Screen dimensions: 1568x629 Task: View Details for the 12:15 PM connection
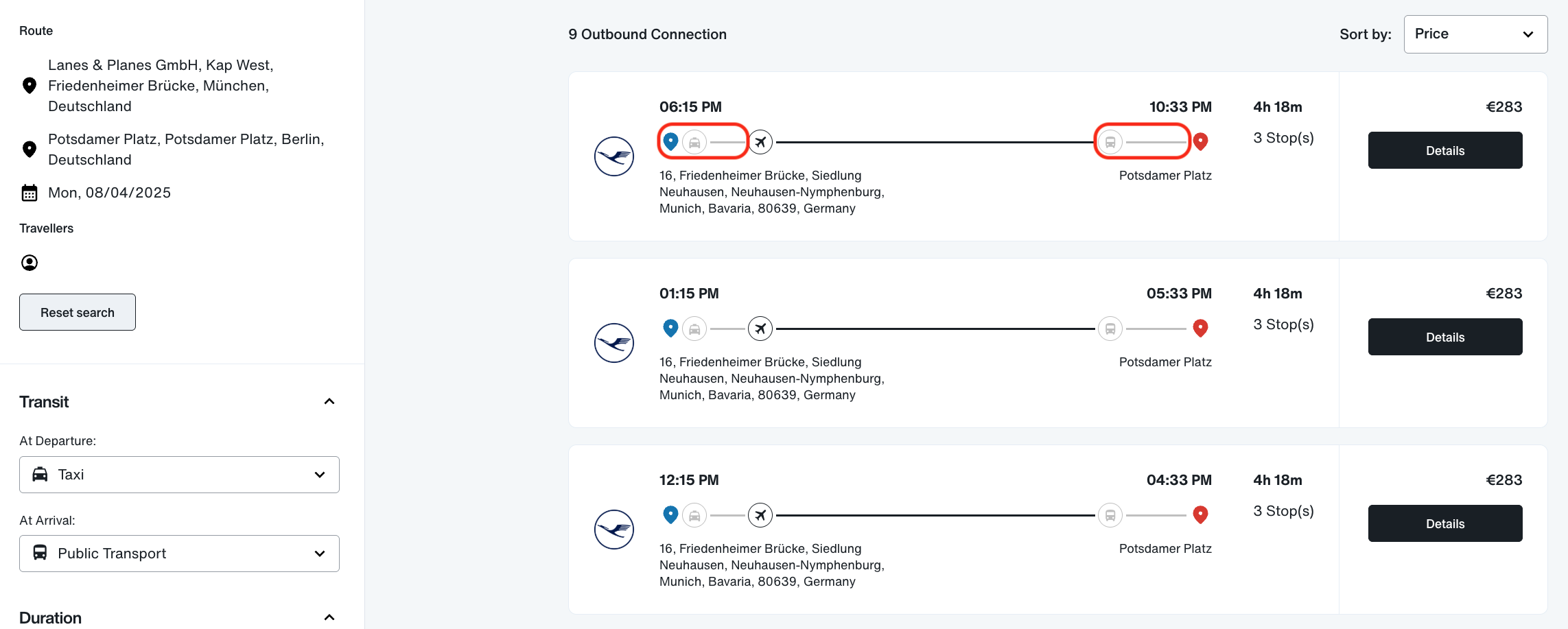1445,523
